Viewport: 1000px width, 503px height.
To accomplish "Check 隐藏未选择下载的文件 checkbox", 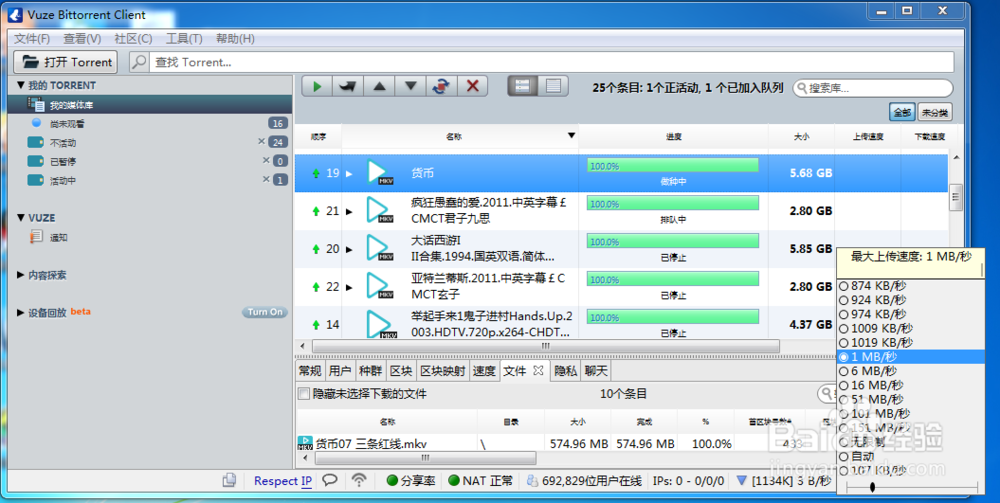I will click(304, 394).
